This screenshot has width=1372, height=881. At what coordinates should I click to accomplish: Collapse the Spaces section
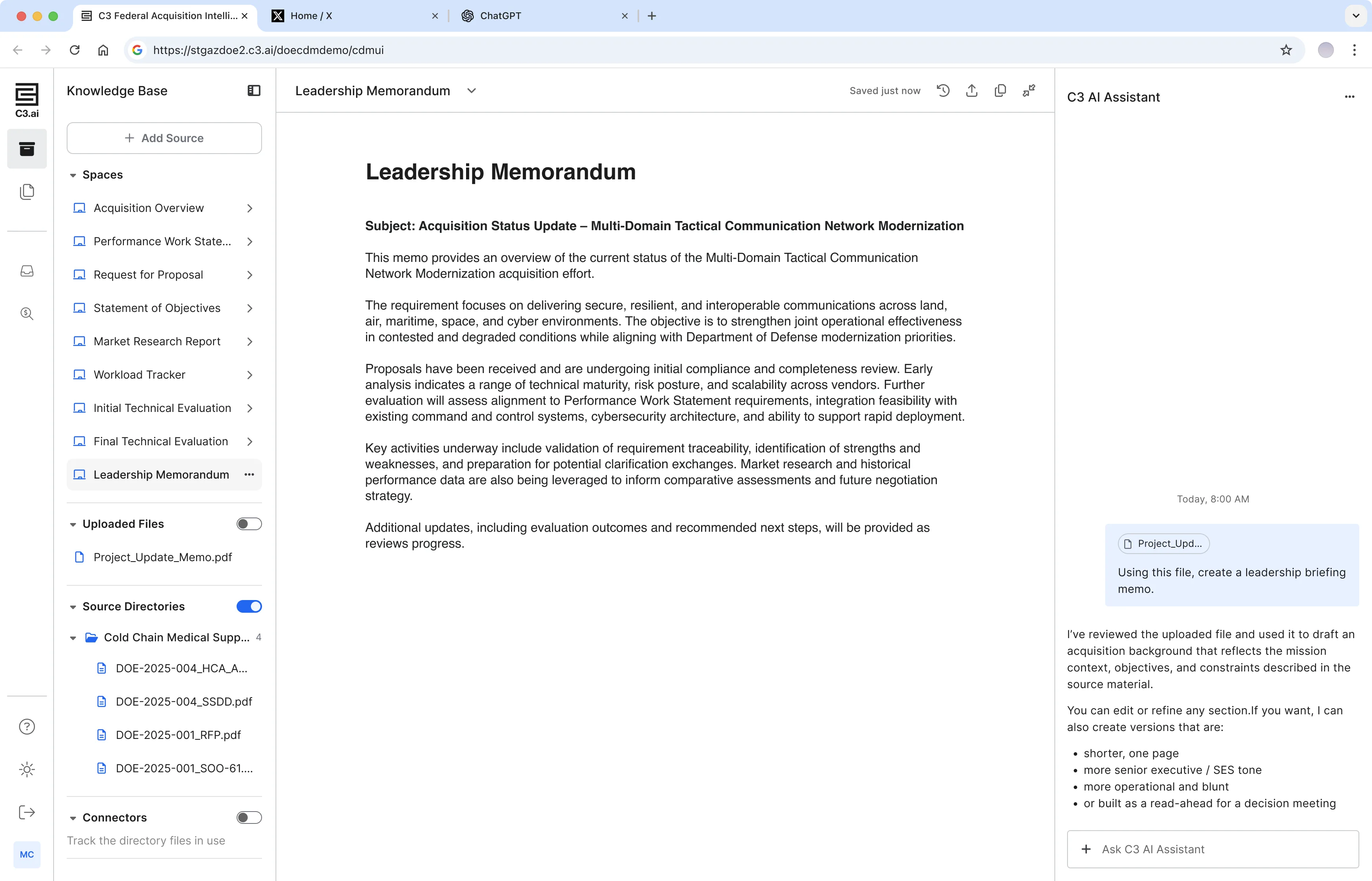[x=73, y=175]
